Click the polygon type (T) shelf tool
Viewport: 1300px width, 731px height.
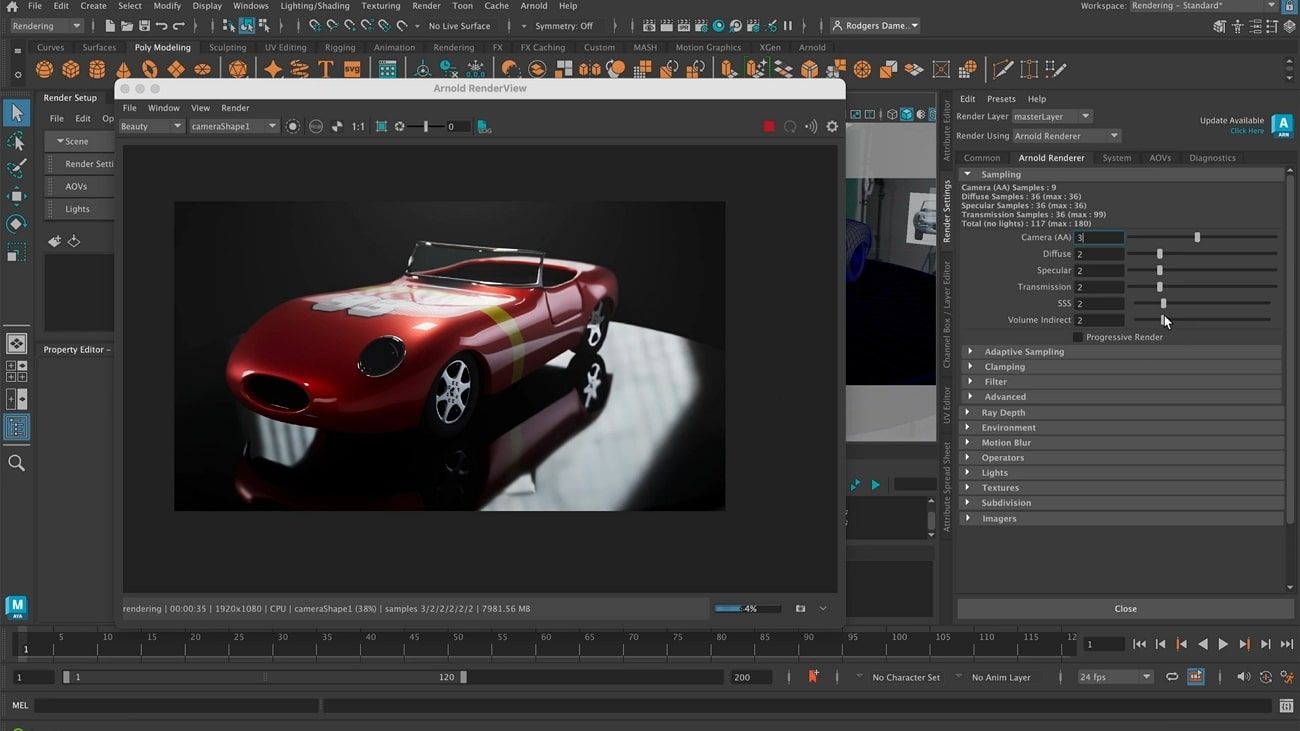pyautogui.click(x=325, y=69)
